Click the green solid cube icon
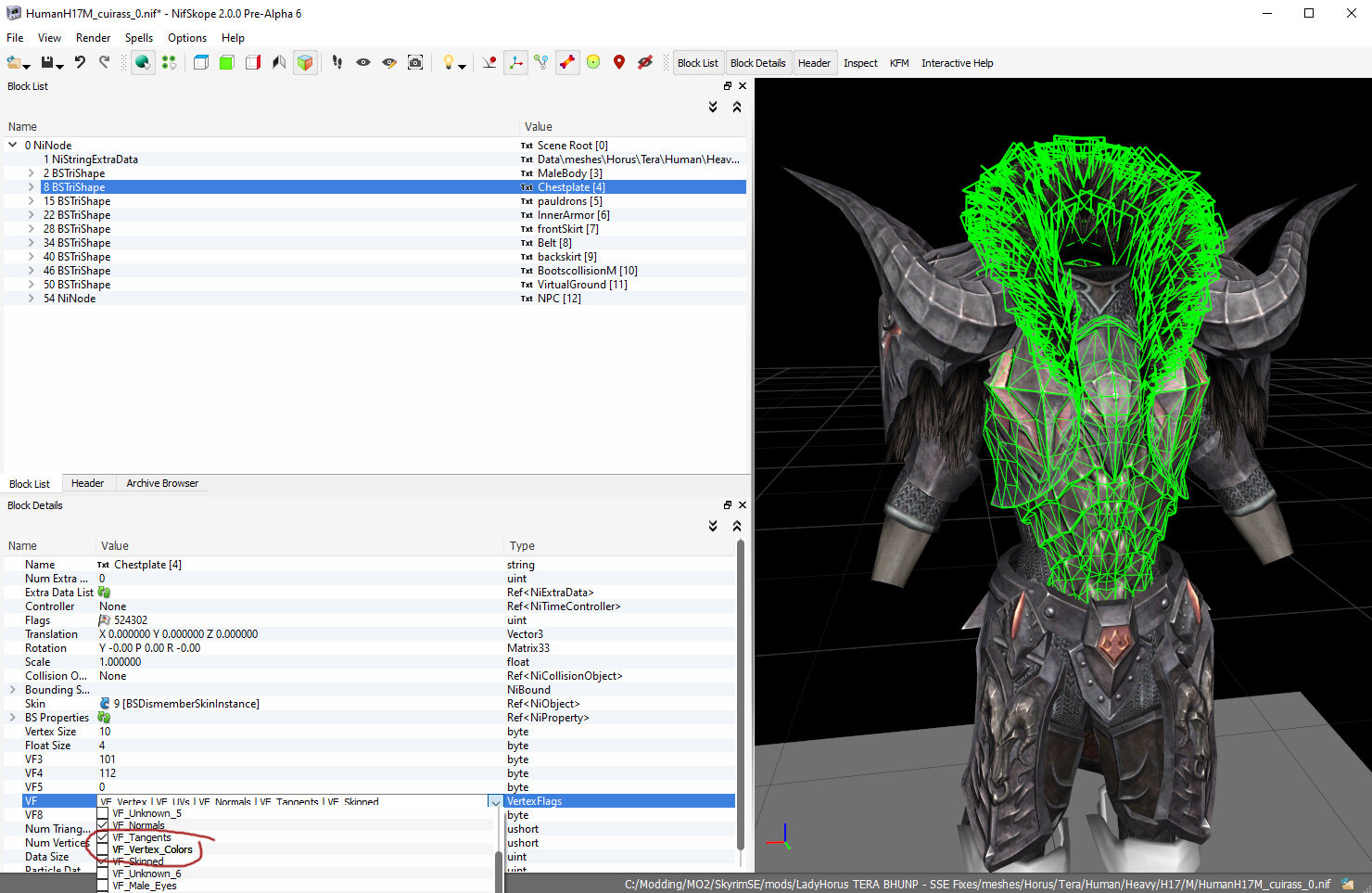The image size is (1372, 893). (x=227, y=62)
